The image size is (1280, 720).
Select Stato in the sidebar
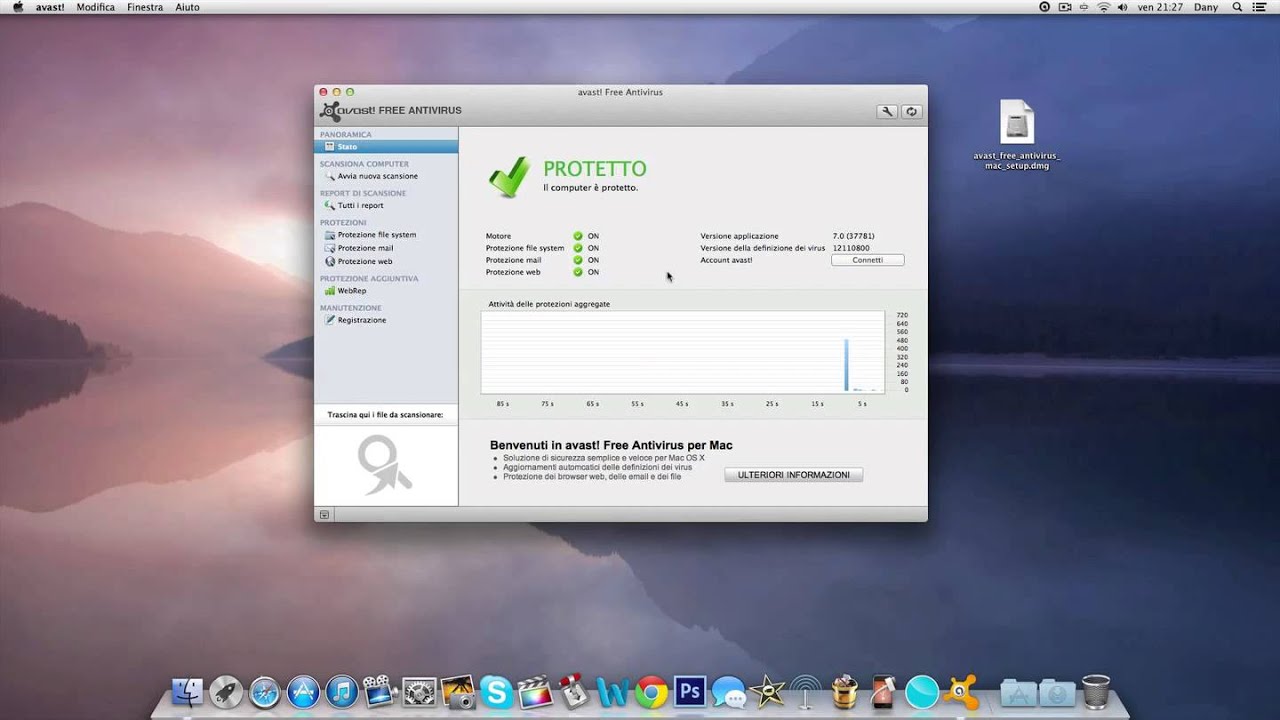pyautogui.click(x=386, y=146)
